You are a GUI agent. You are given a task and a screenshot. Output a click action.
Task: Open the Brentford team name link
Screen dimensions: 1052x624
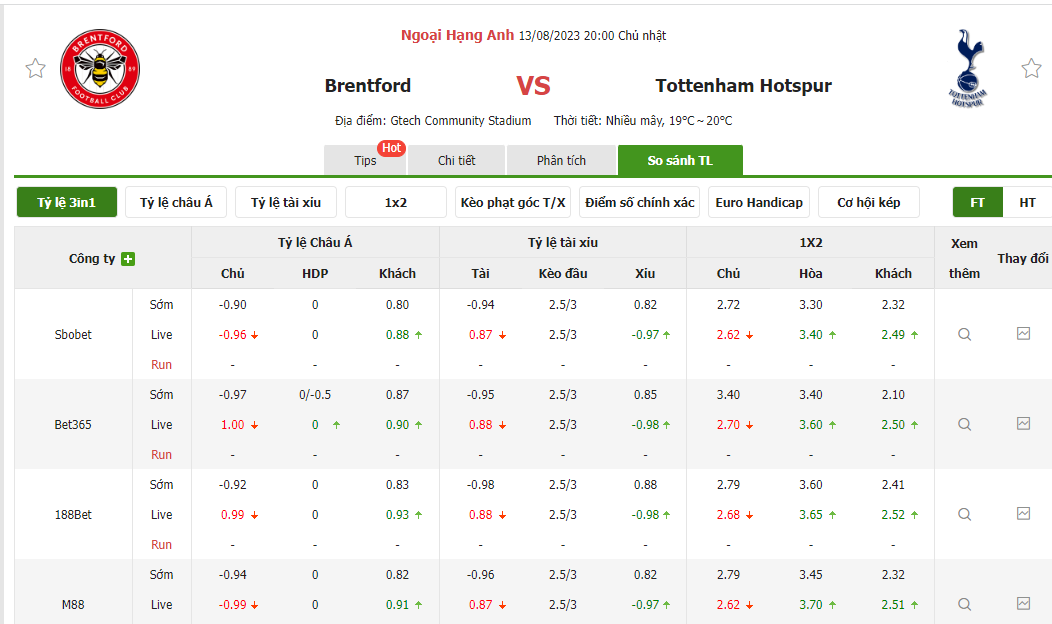click(368, 85)
